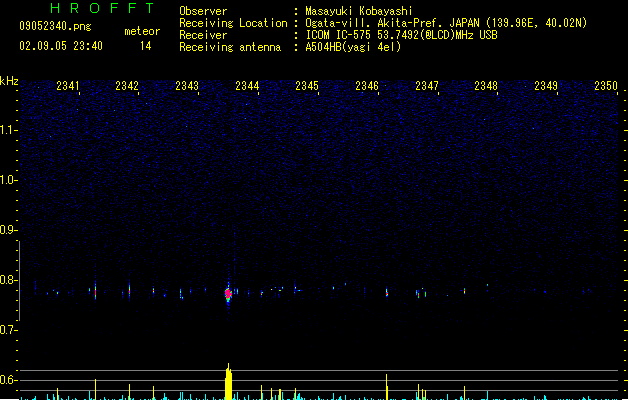Click the 2341 time marker
This screenshot has width=629, height=400.
[67, 86]
